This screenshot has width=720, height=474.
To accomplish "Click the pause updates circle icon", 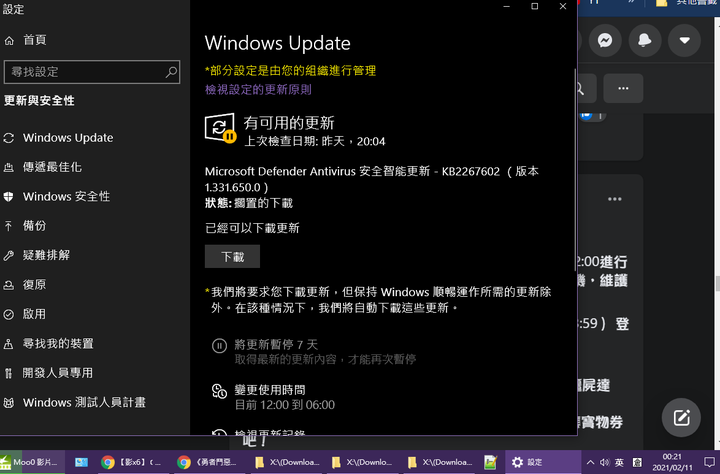I will (219, 345).
